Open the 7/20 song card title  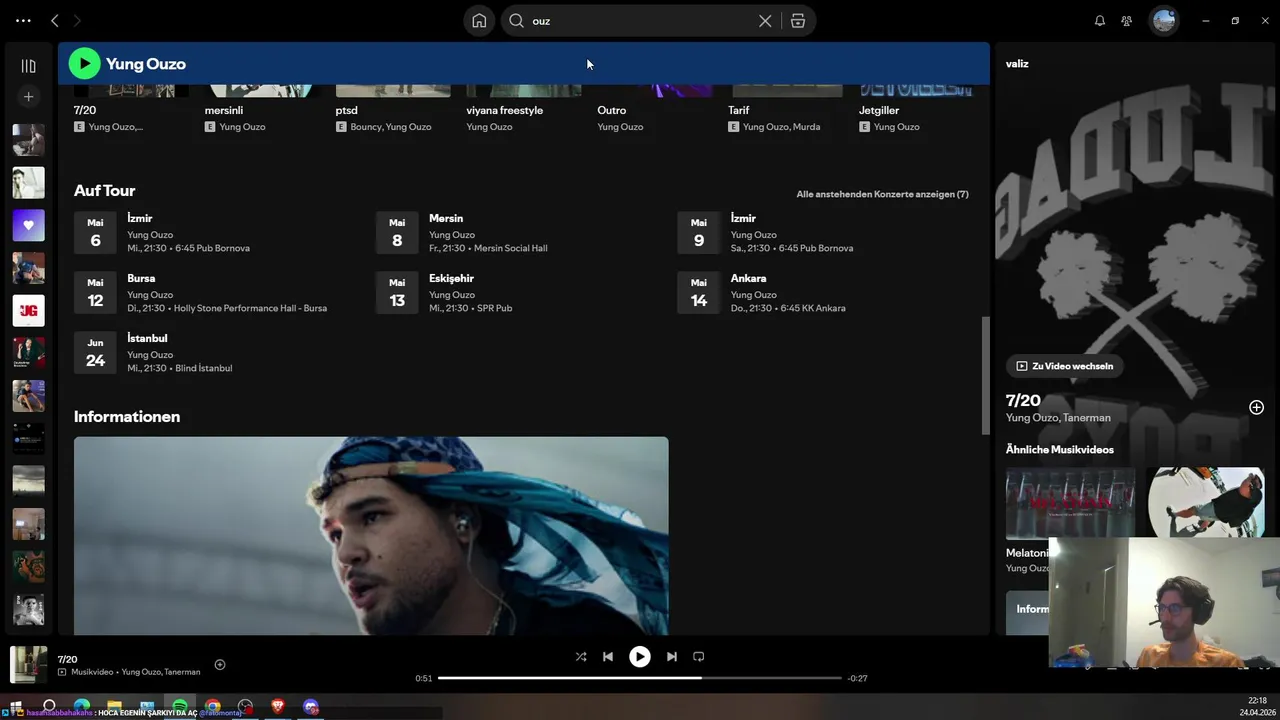85,110
